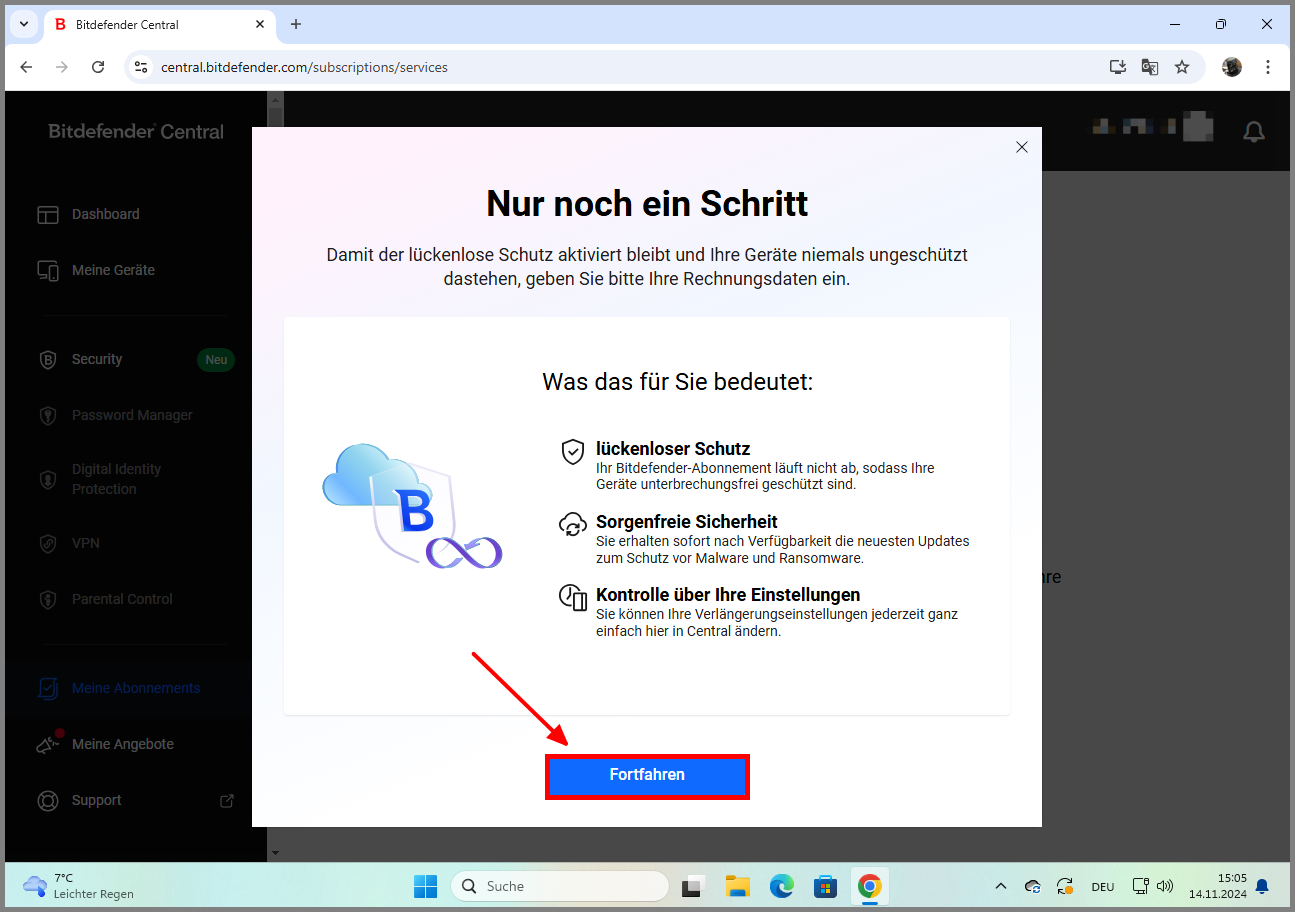The image size is (1295, 912).
Task: Click the browser address bar URL
Action: point(304,67)
